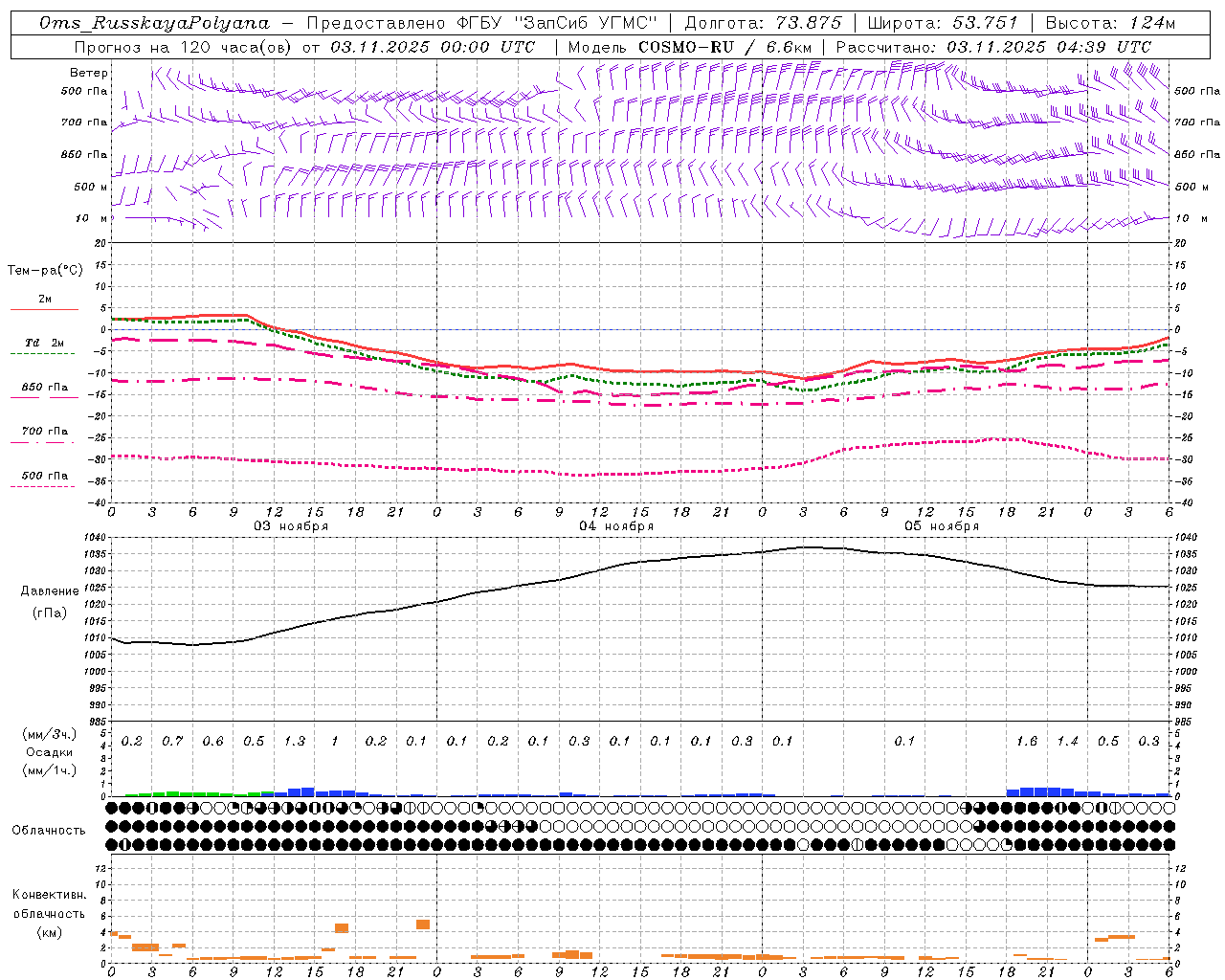Screen dimensions: 1225x980
Task: Click the (мм/3ч.) precipitation unit label
Action: click(x=50, y=734)
